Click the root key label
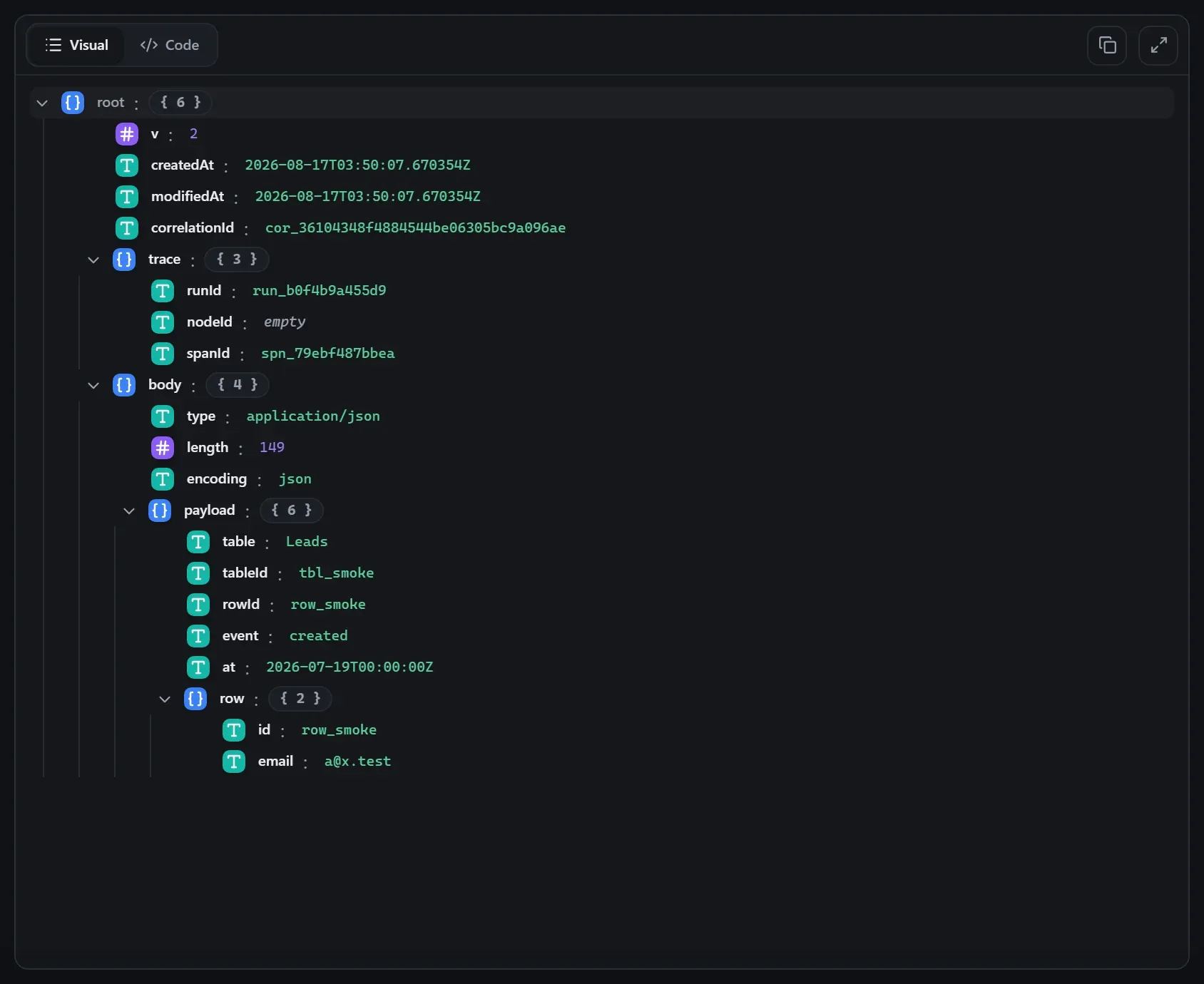 point(111,103)
